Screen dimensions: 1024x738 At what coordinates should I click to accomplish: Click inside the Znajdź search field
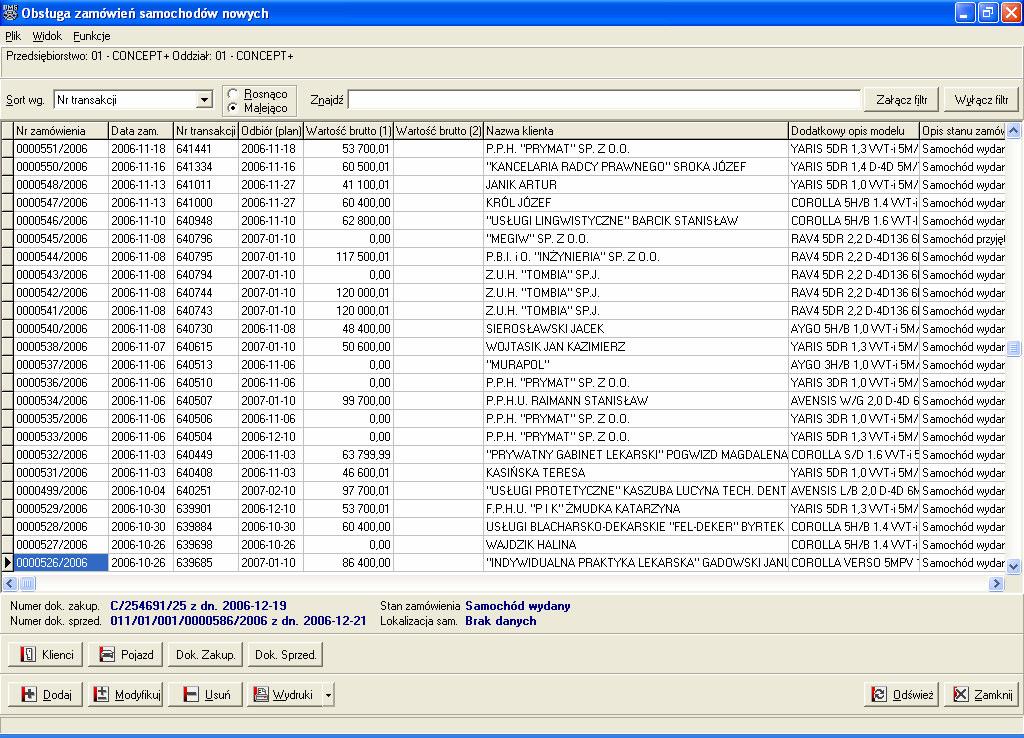tap(604, 100)
